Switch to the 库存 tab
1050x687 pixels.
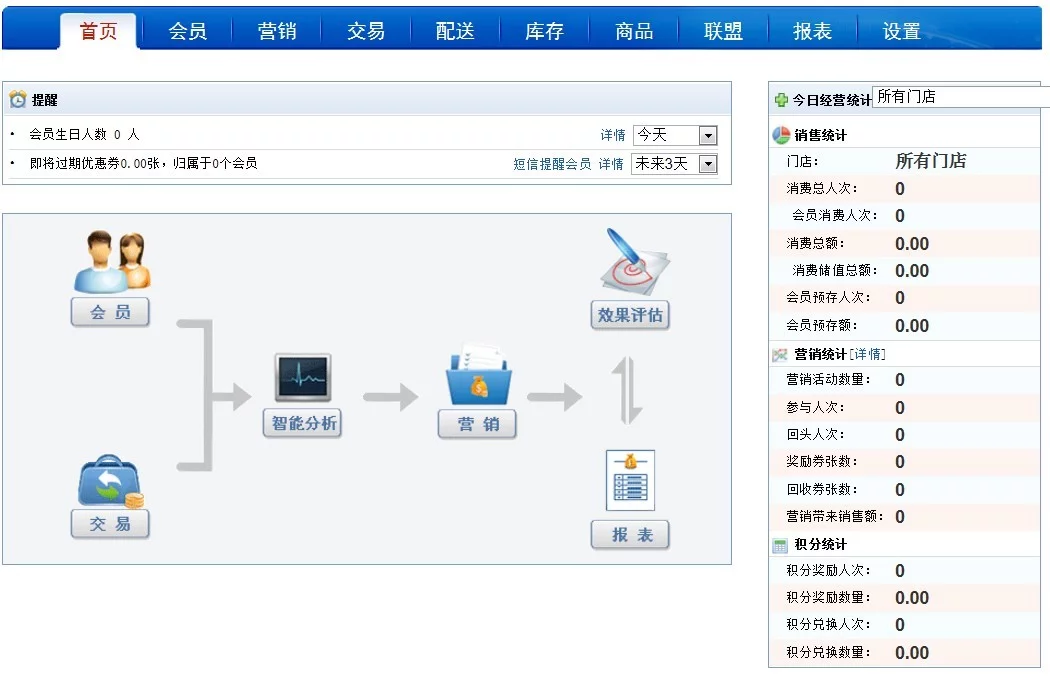544,31
